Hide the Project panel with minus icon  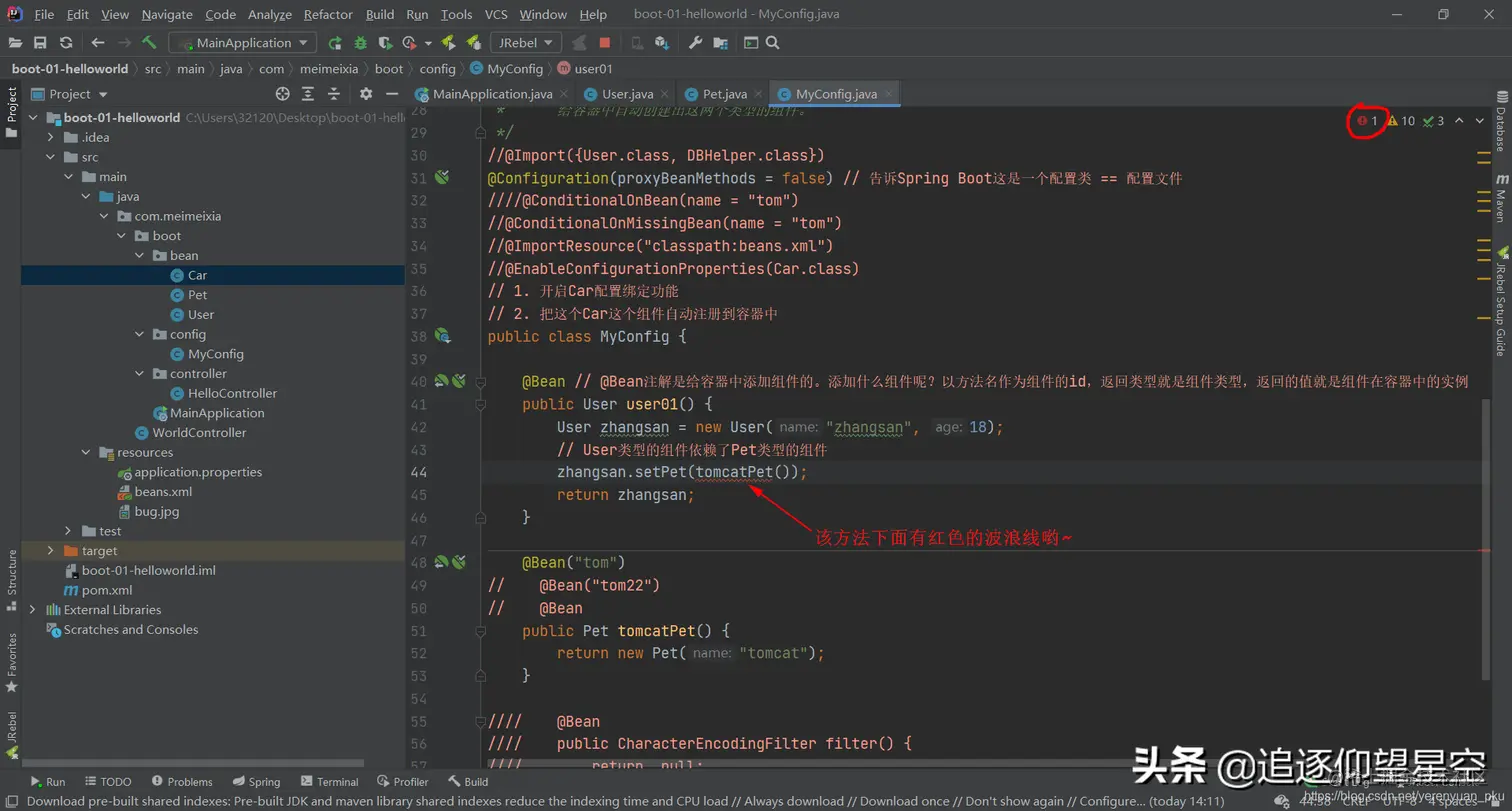point(390,94)
